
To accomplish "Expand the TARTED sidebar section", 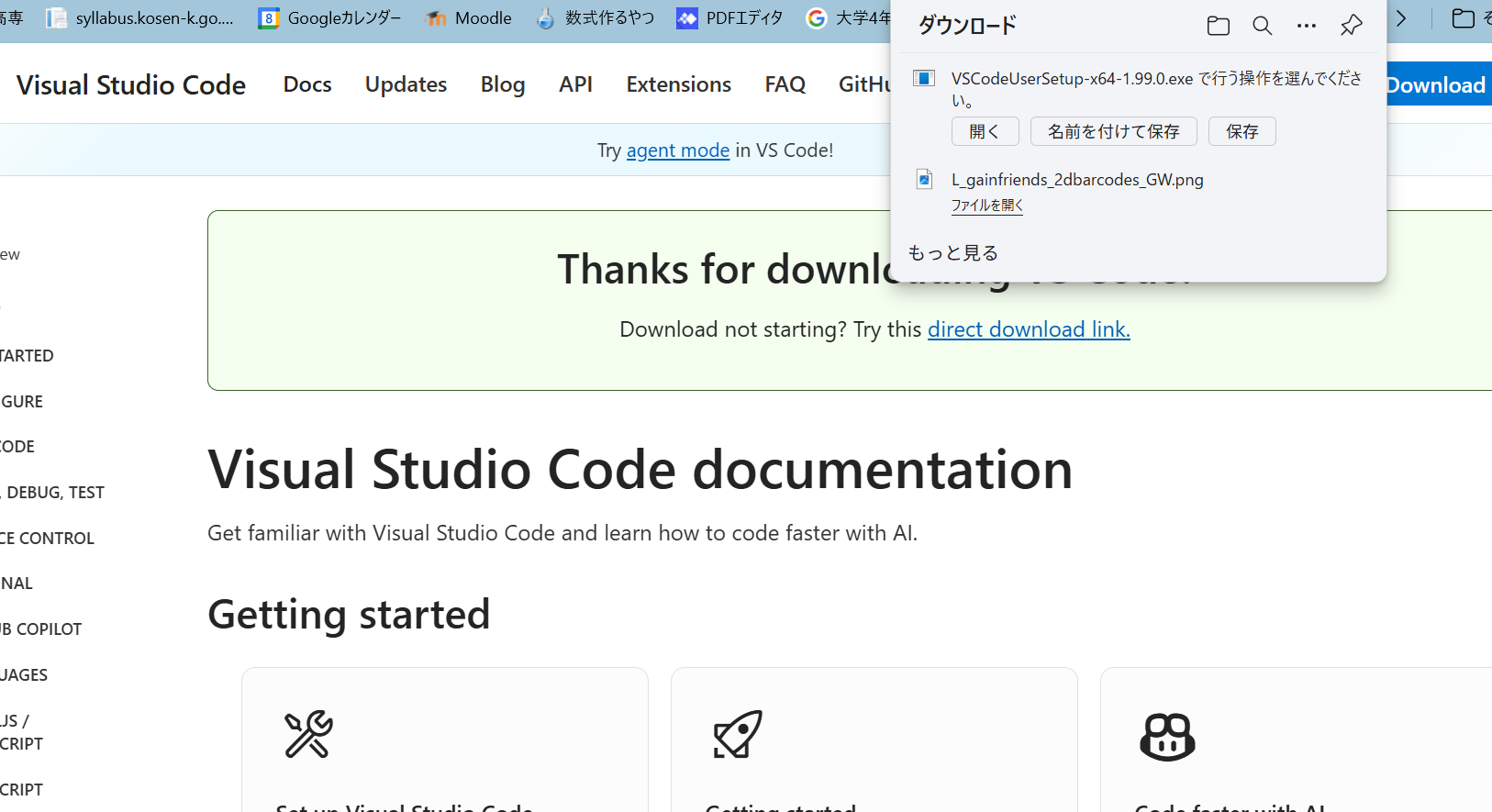I will (x=27, y=356).
